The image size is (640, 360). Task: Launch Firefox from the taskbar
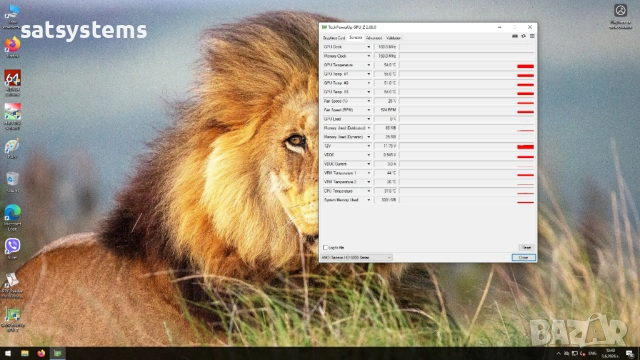[41, 353]
